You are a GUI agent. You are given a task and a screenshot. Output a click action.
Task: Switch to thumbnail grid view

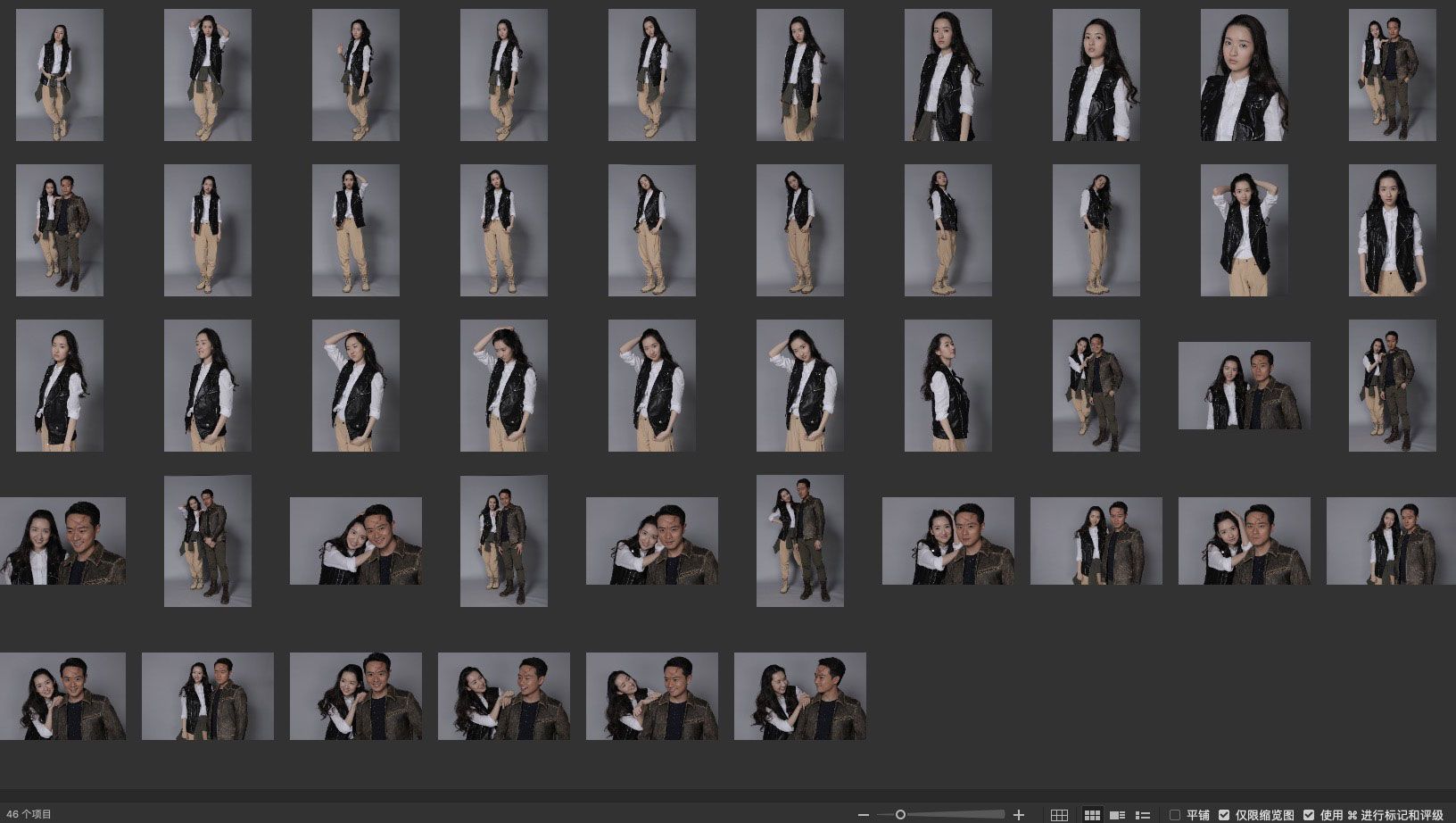1092,815
